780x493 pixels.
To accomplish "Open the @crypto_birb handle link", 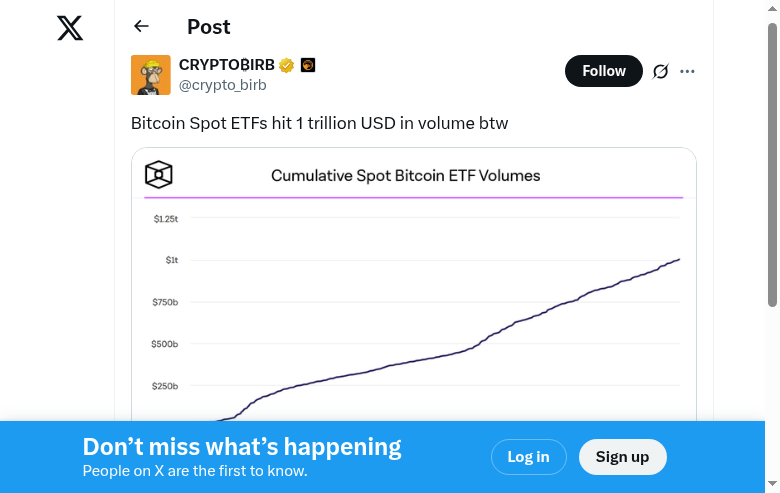I will [223, 86].
